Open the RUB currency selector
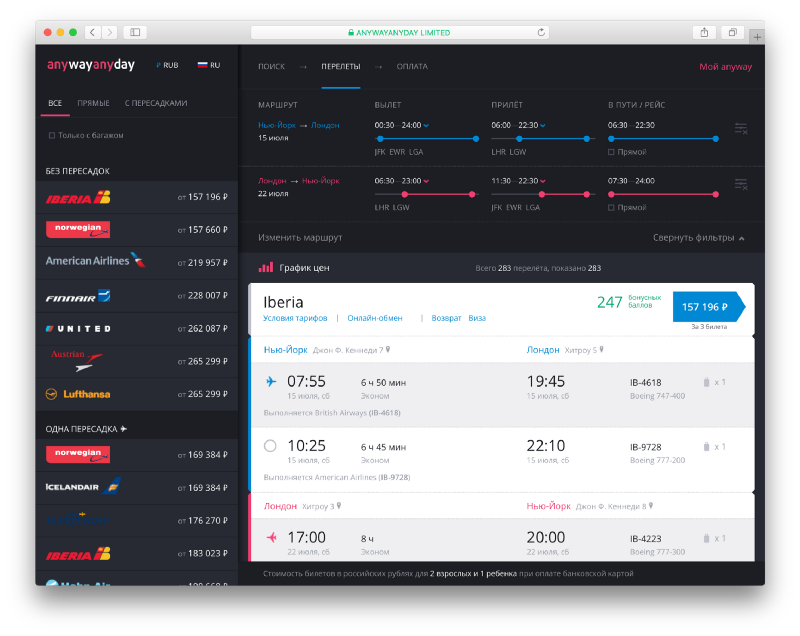800x636 pixels. [x=167, y=65]
